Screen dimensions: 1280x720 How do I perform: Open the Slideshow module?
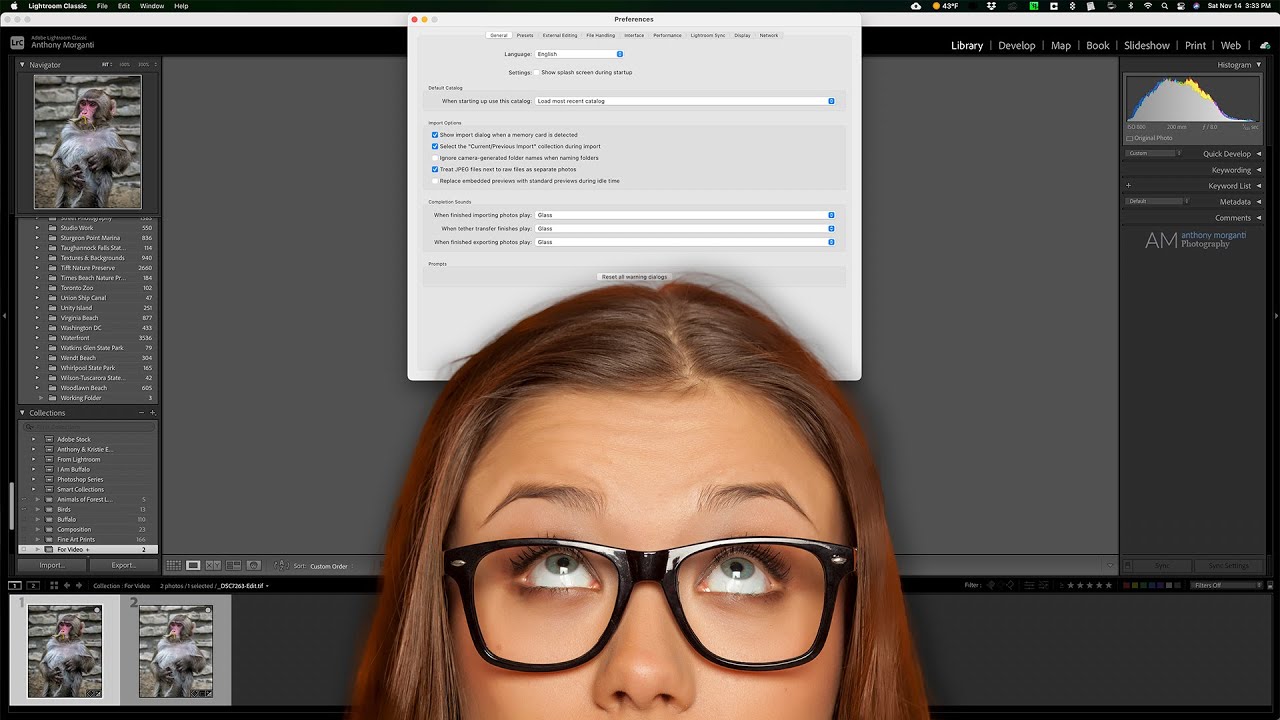(1147, 45)
